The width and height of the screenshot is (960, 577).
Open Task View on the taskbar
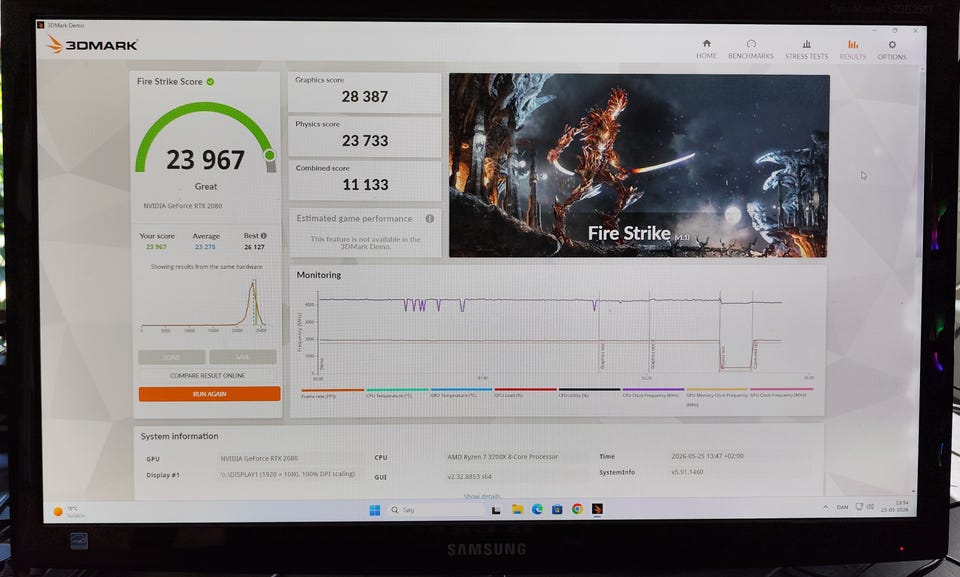pos(496,510)
